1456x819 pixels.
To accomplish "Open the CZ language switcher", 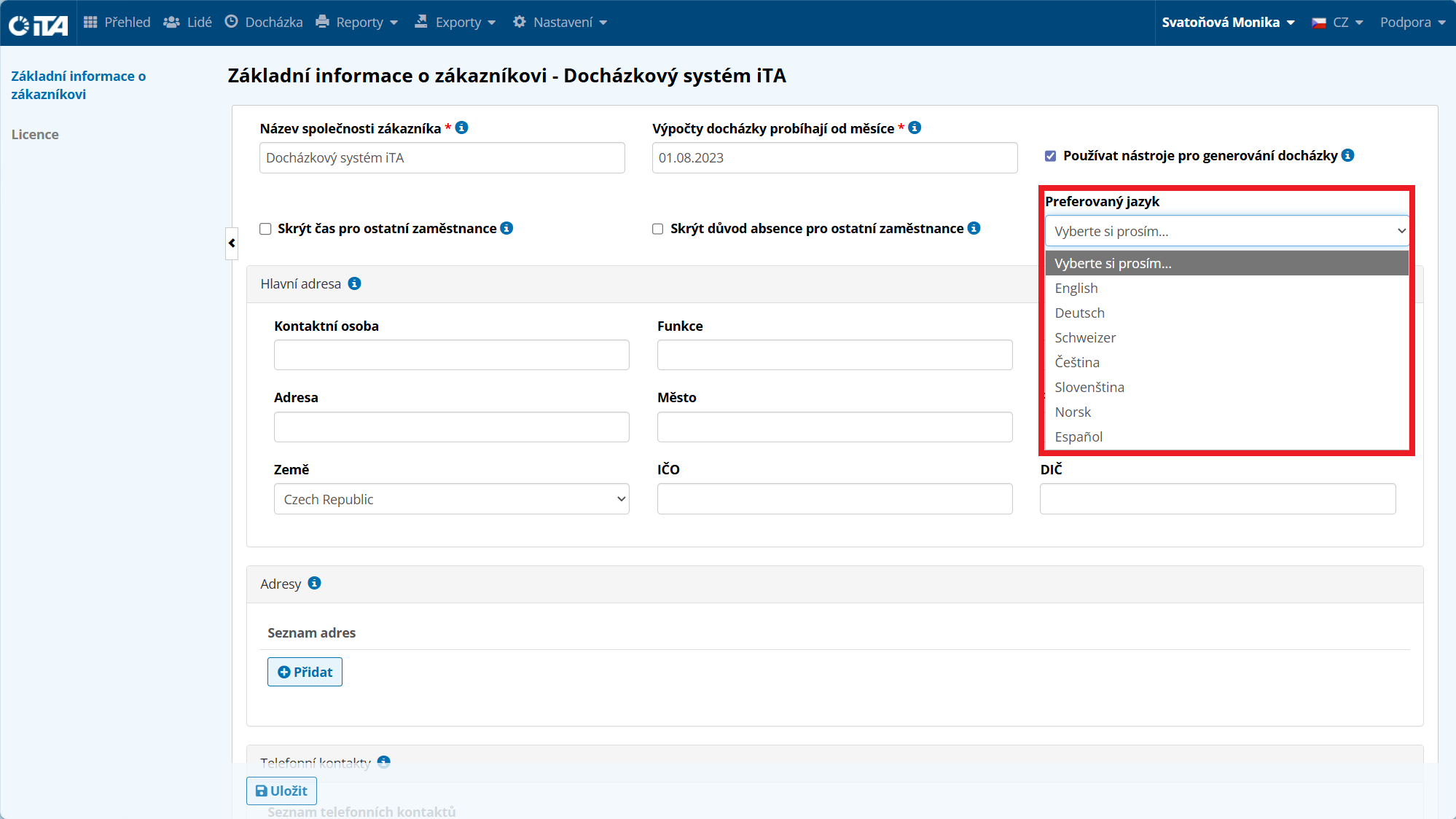I will [1337, 23].
